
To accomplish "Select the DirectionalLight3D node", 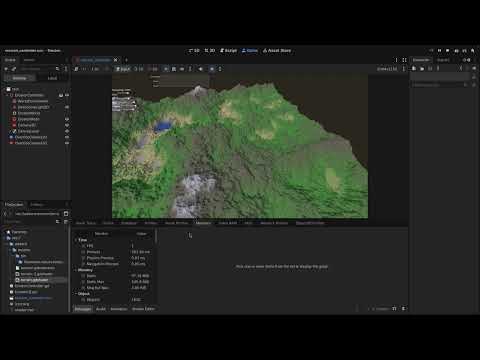I will point(33,107).
